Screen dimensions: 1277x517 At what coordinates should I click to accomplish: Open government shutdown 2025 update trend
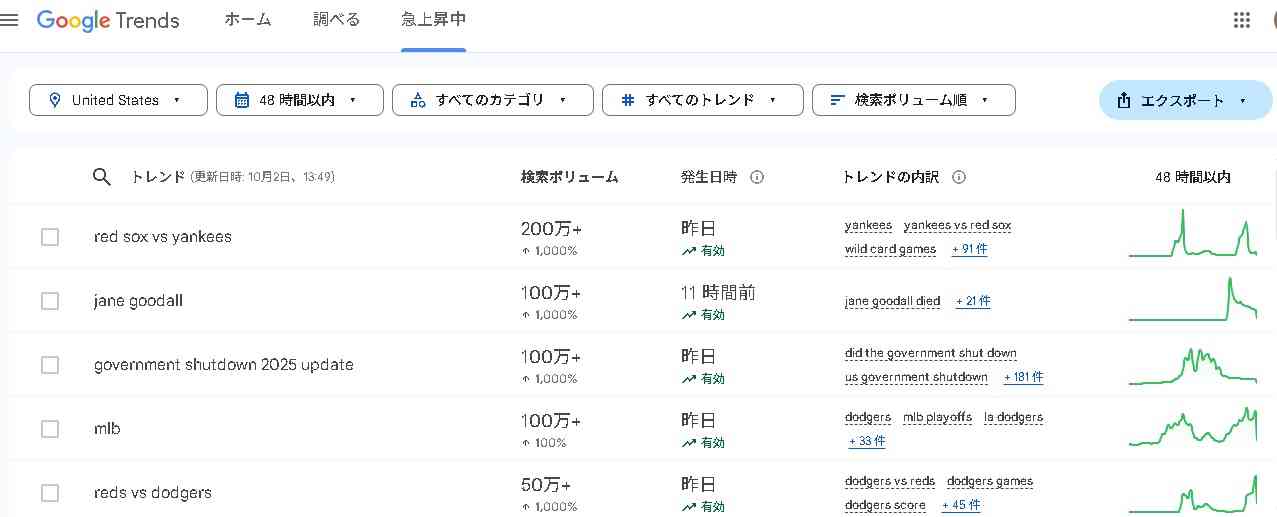pos(224,365)
